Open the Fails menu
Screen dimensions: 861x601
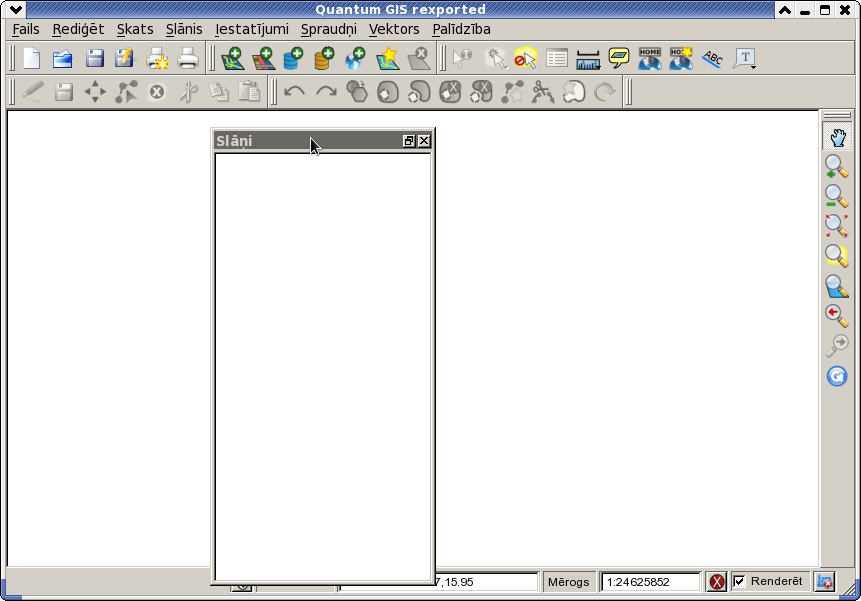pos(26,29)
